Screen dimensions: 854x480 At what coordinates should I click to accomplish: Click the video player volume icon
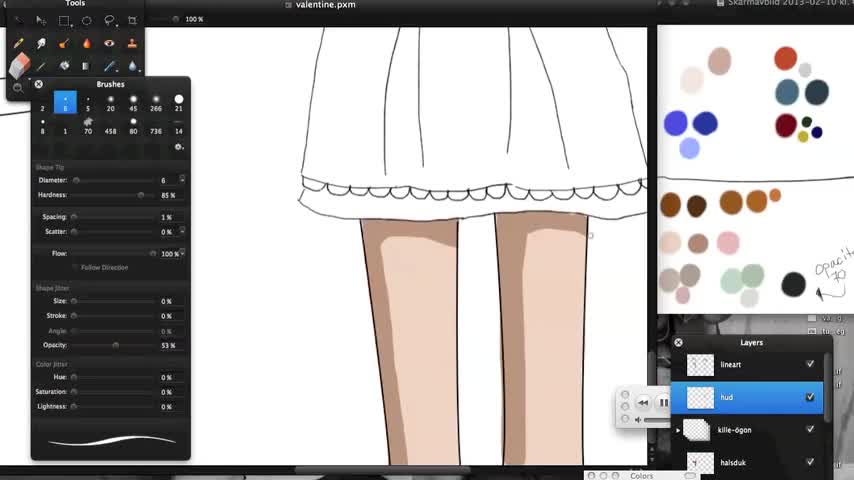(638, 420)
